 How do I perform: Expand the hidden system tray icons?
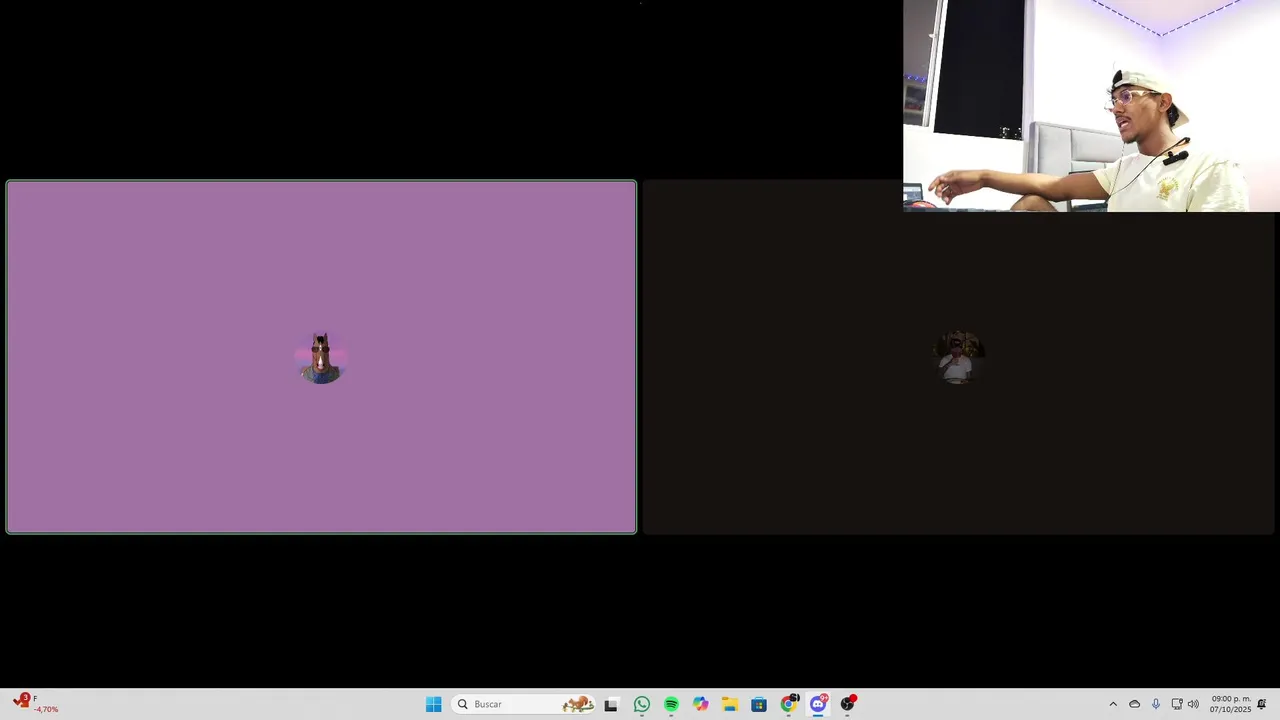tap(1113, 704)
